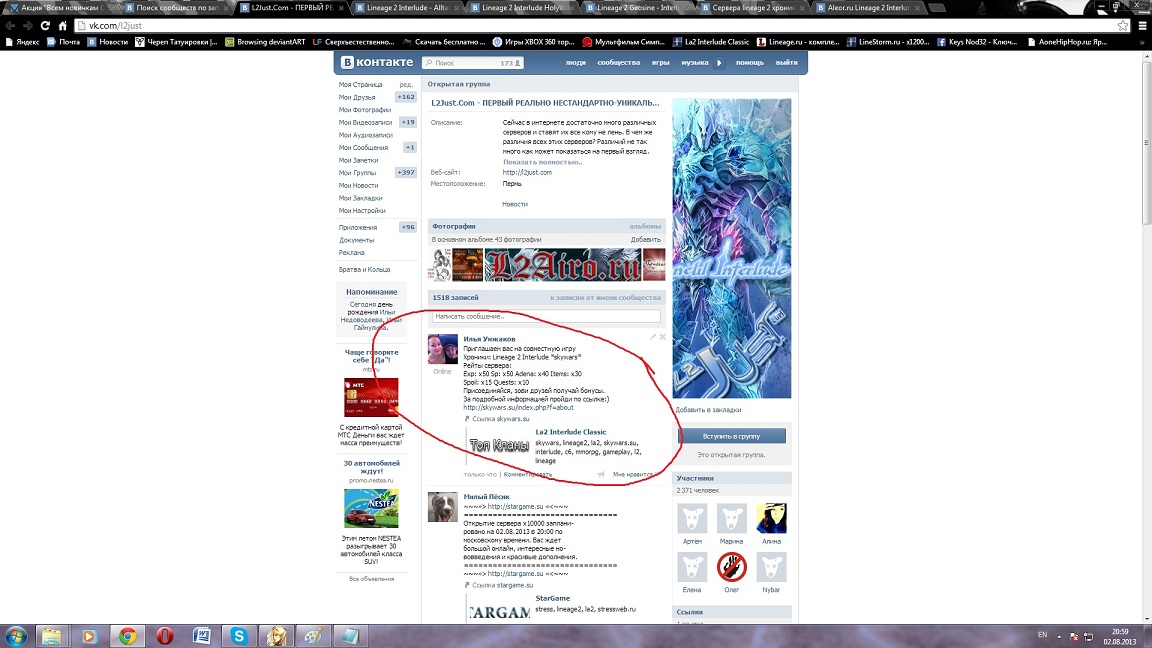The height and width of the screenshot is (648, 1152).
Task: Open Мои Сообщения in left sidebar
Action: [x=363, y=148]
